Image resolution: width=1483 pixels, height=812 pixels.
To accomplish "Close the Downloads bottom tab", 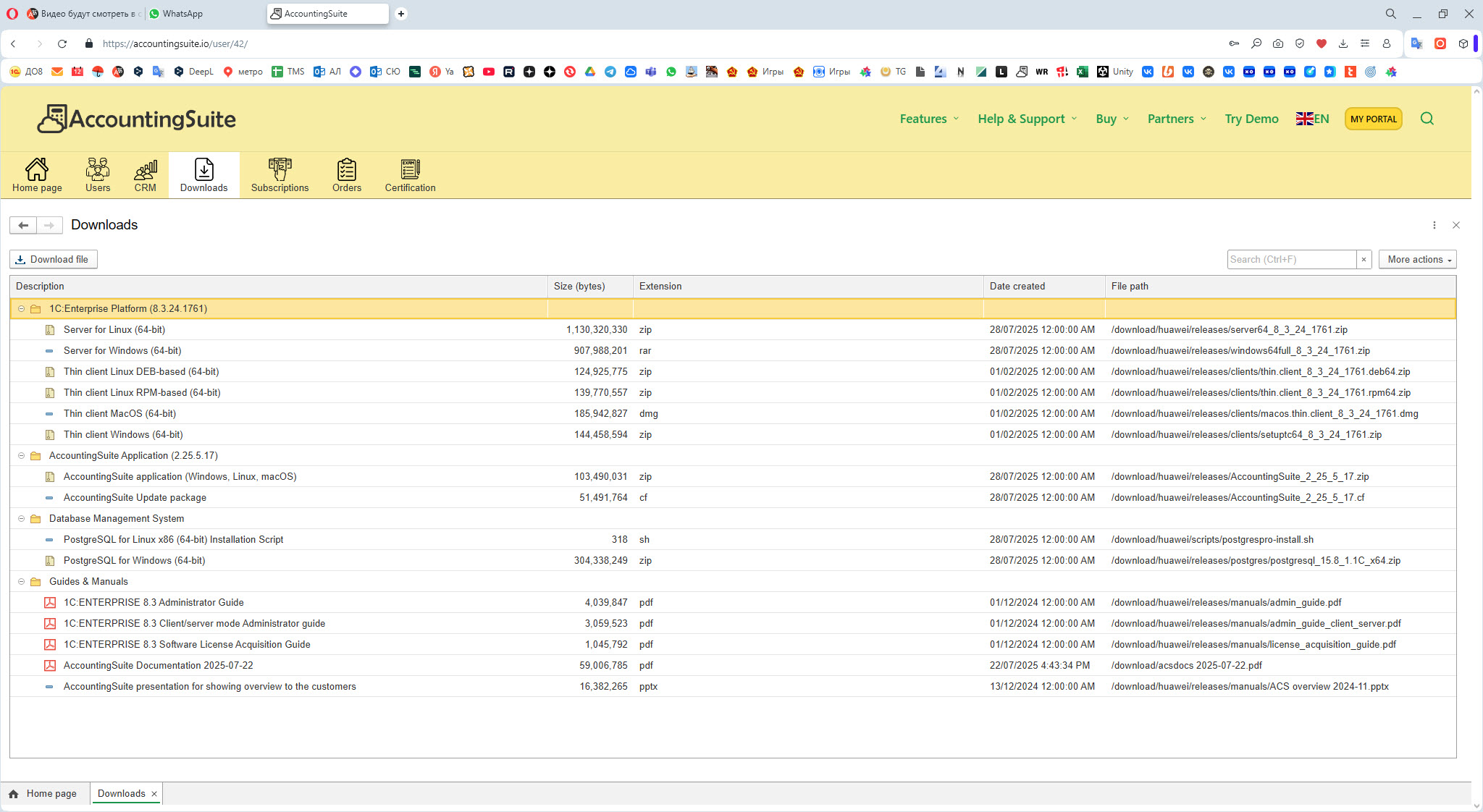I will [x=154, y=794].
